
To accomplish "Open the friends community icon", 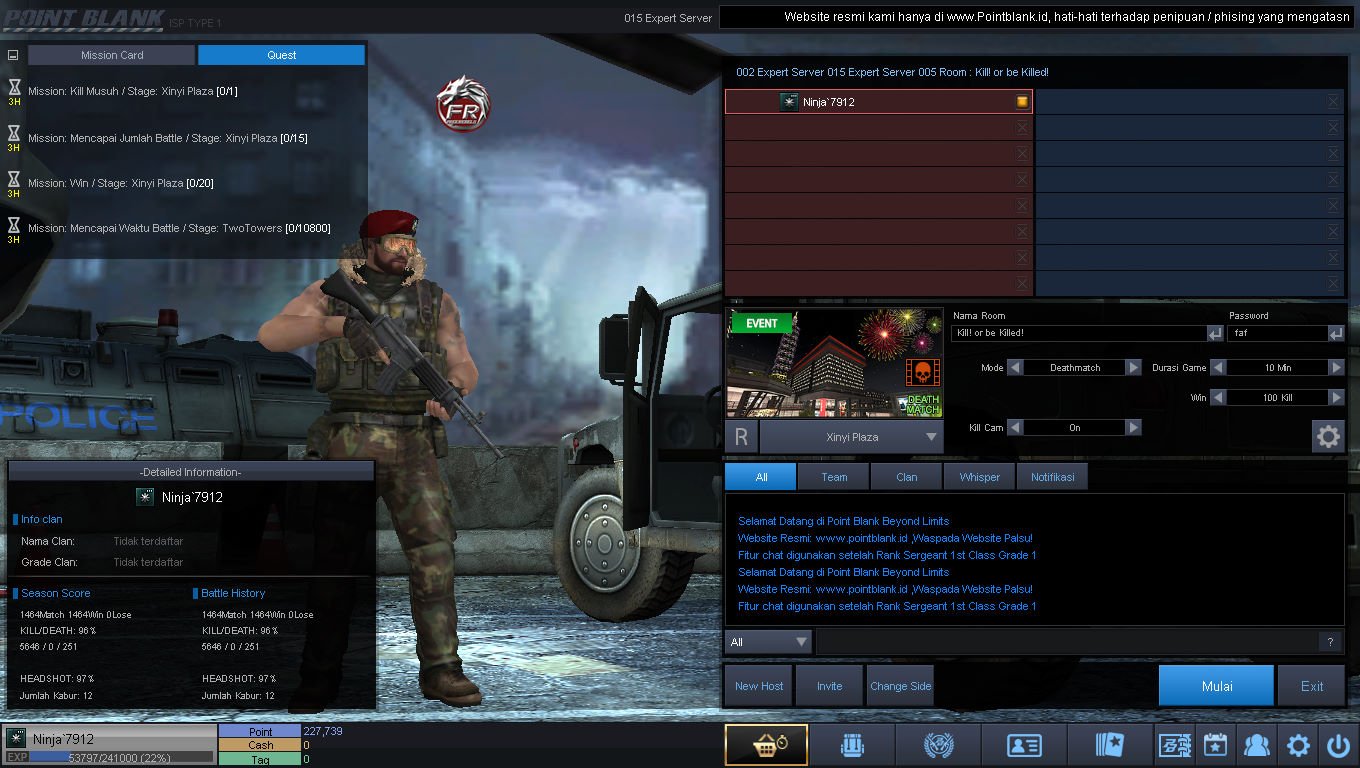I will tap(1256, 745).
